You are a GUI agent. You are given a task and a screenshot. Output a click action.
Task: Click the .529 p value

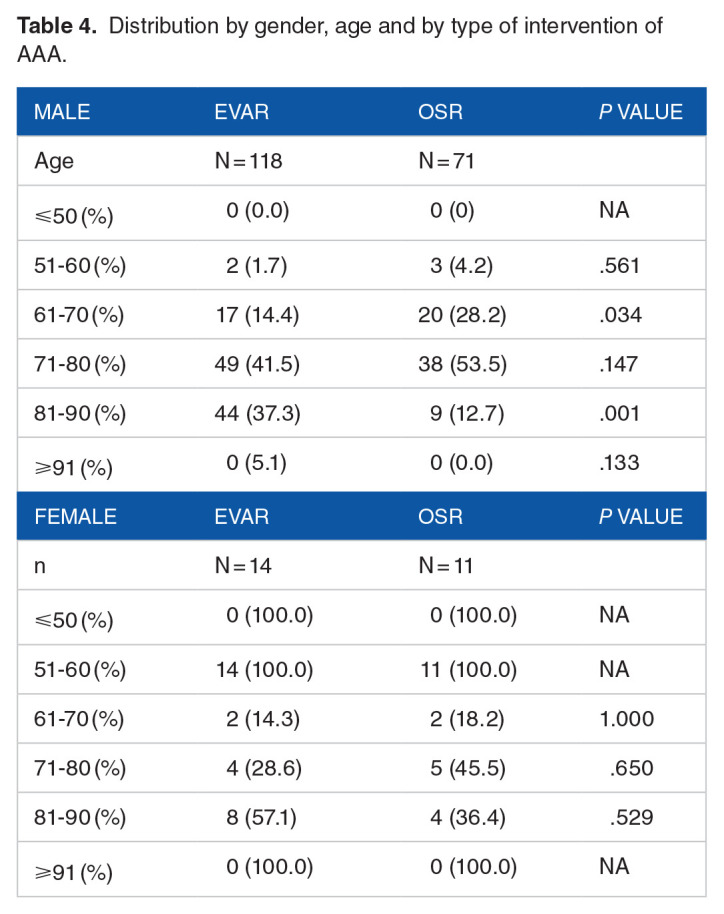point(631,817)
